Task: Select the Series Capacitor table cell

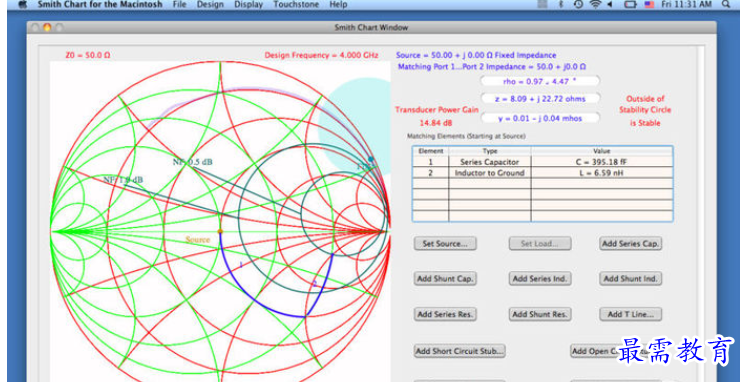Action: click(x=490, y=162)
